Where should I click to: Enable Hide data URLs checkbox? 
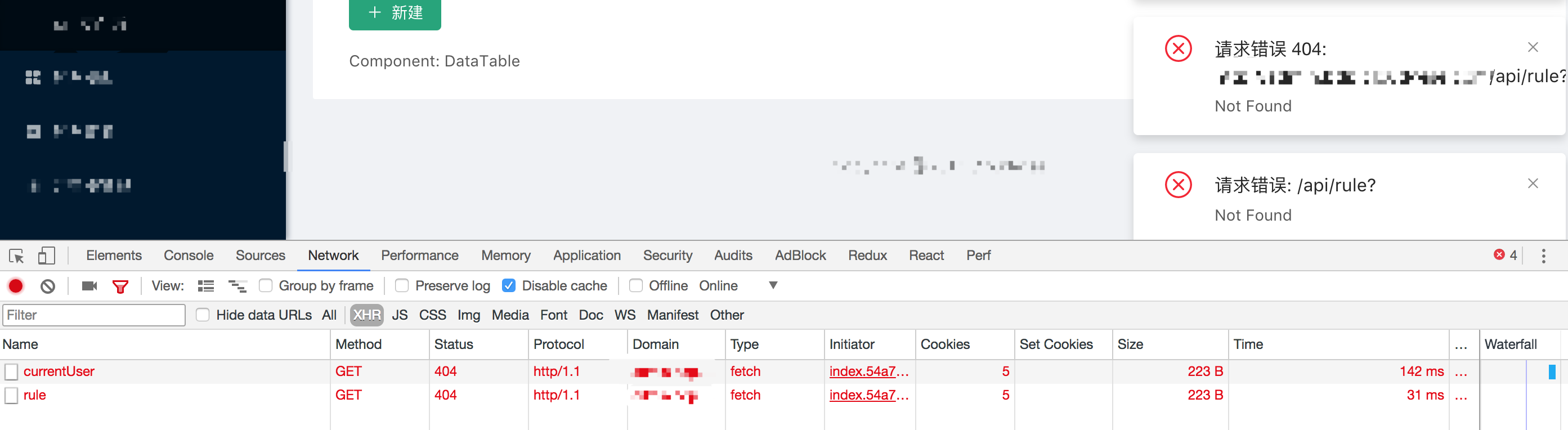[203, 315]
